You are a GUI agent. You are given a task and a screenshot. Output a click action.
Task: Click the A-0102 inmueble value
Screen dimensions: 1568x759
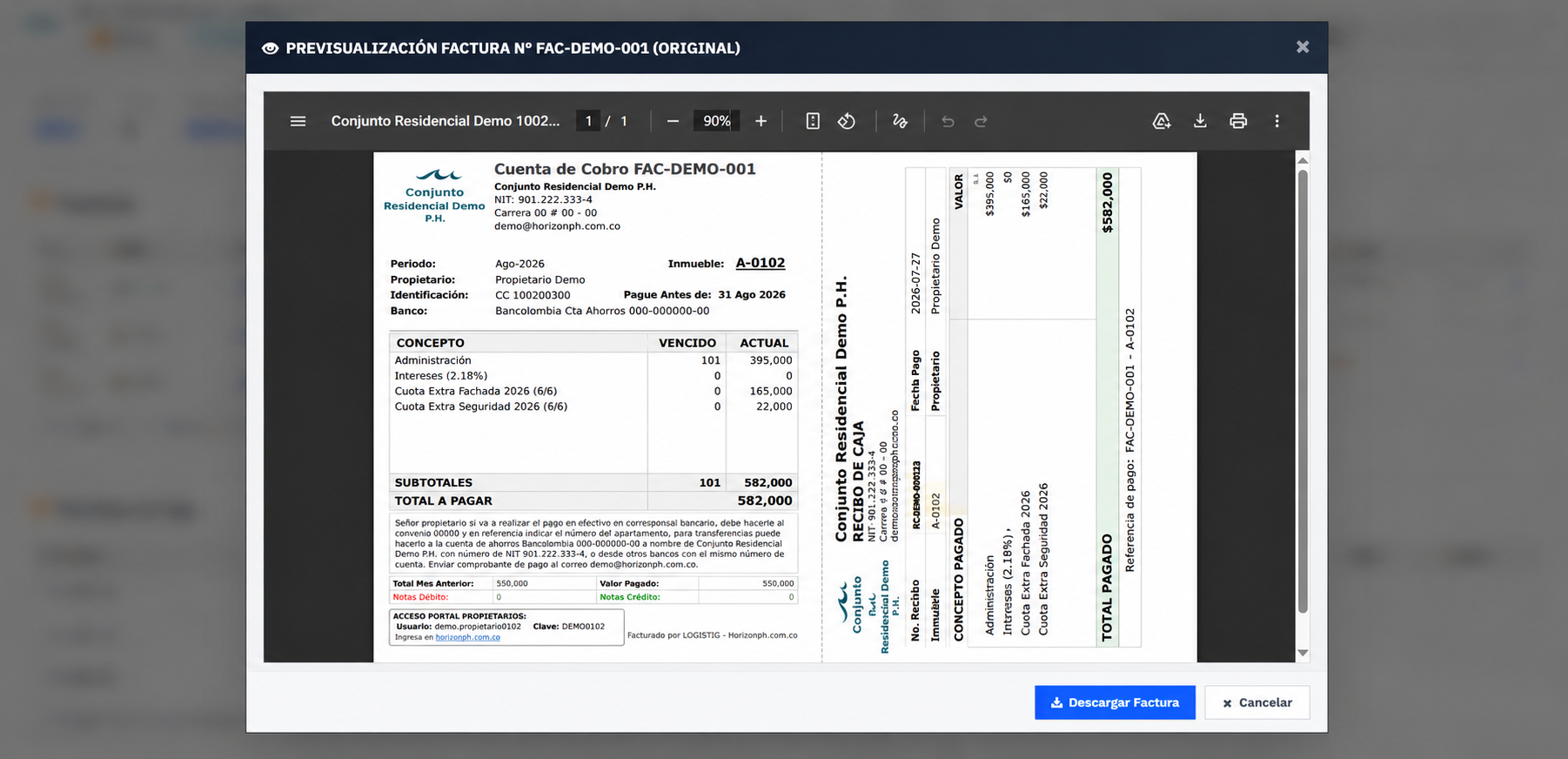coord(761,263)
